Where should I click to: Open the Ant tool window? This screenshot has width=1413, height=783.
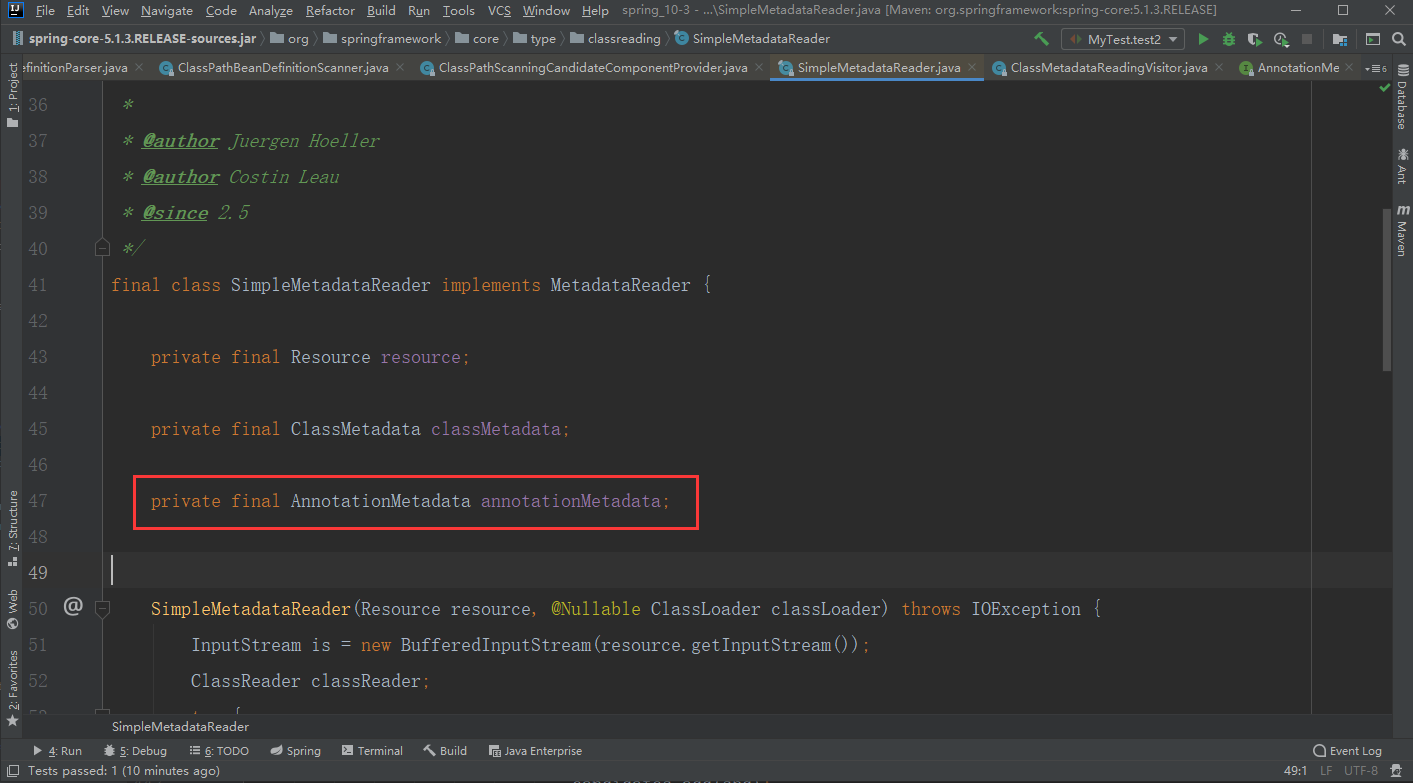click(1401, 166)
